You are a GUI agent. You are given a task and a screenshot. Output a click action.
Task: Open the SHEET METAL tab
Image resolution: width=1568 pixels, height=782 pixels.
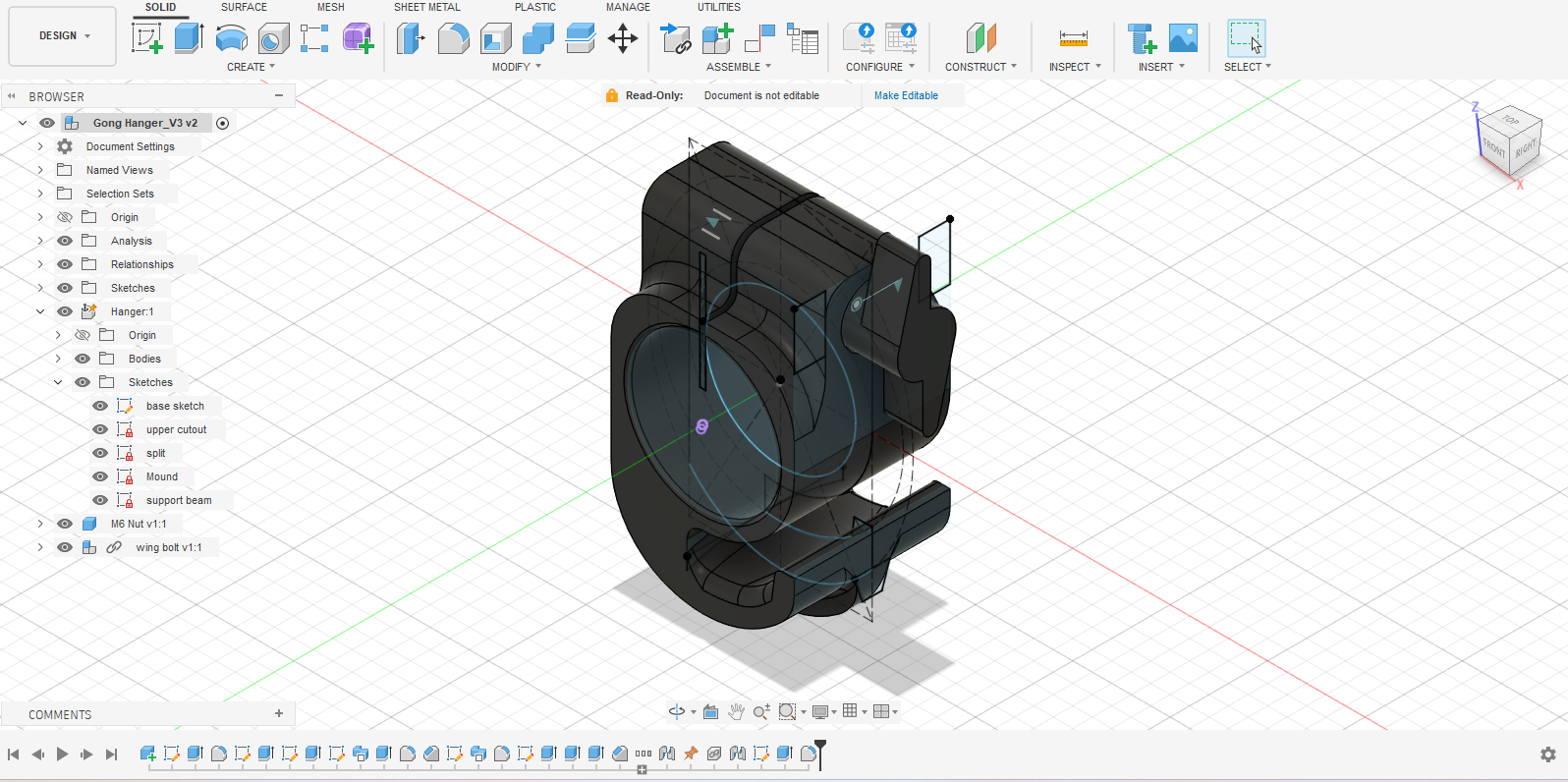click(x=426, y=7)
